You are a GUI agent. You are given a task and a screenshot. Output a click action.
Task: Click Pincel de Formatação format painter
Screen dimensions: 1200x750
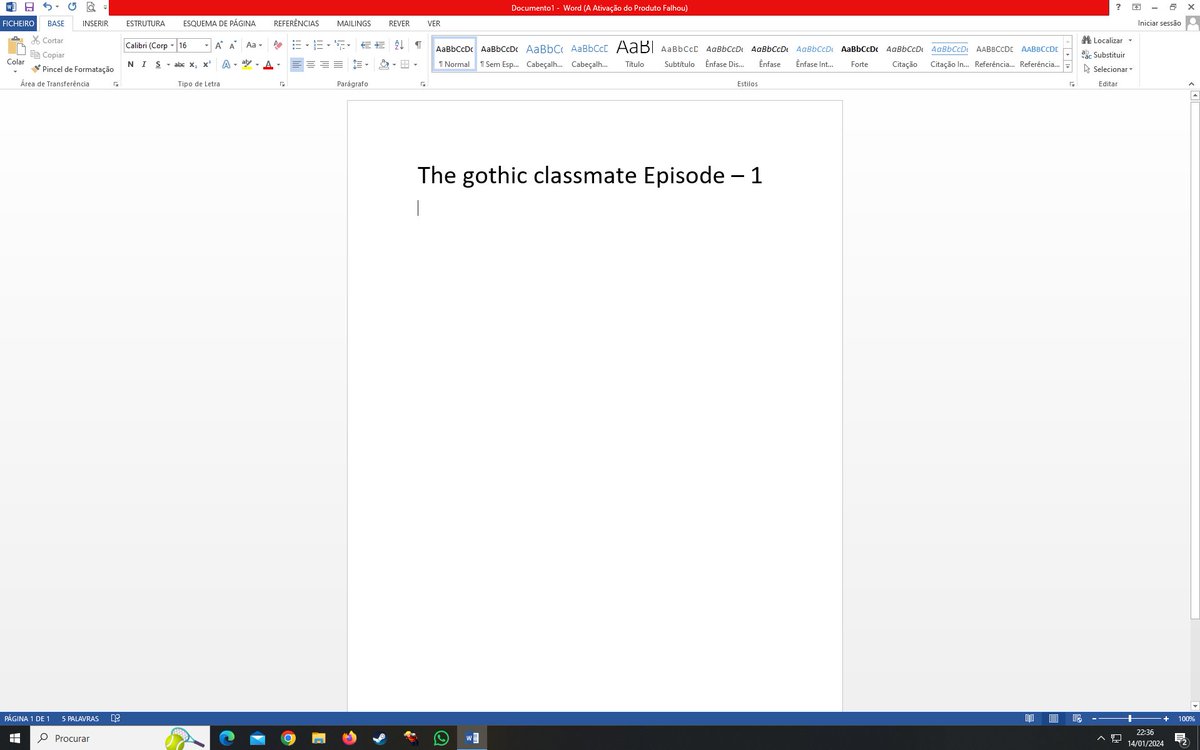pos(72,69)
